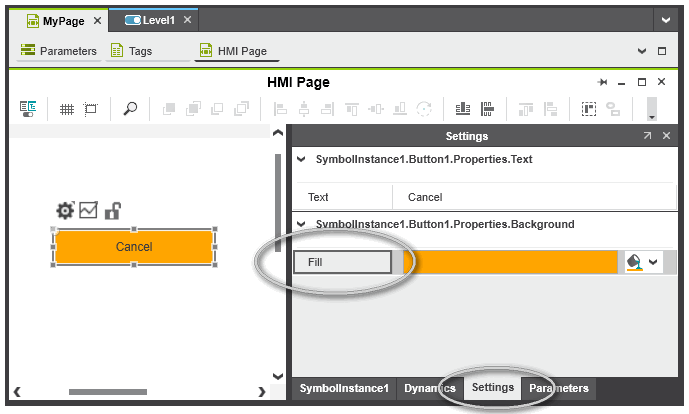Click the gear icon above the Cancel button

pyautogui.click(x=65, y=210)
